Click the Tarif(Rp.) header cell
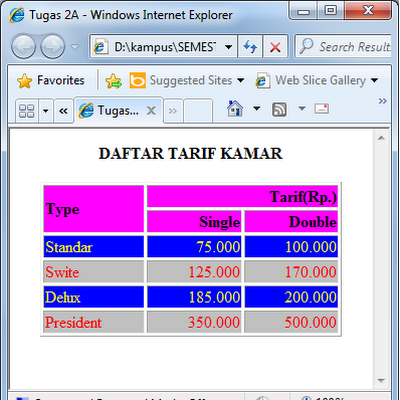Image resolution: width=400 pixels, height=400 pixels. click(243, 197)
